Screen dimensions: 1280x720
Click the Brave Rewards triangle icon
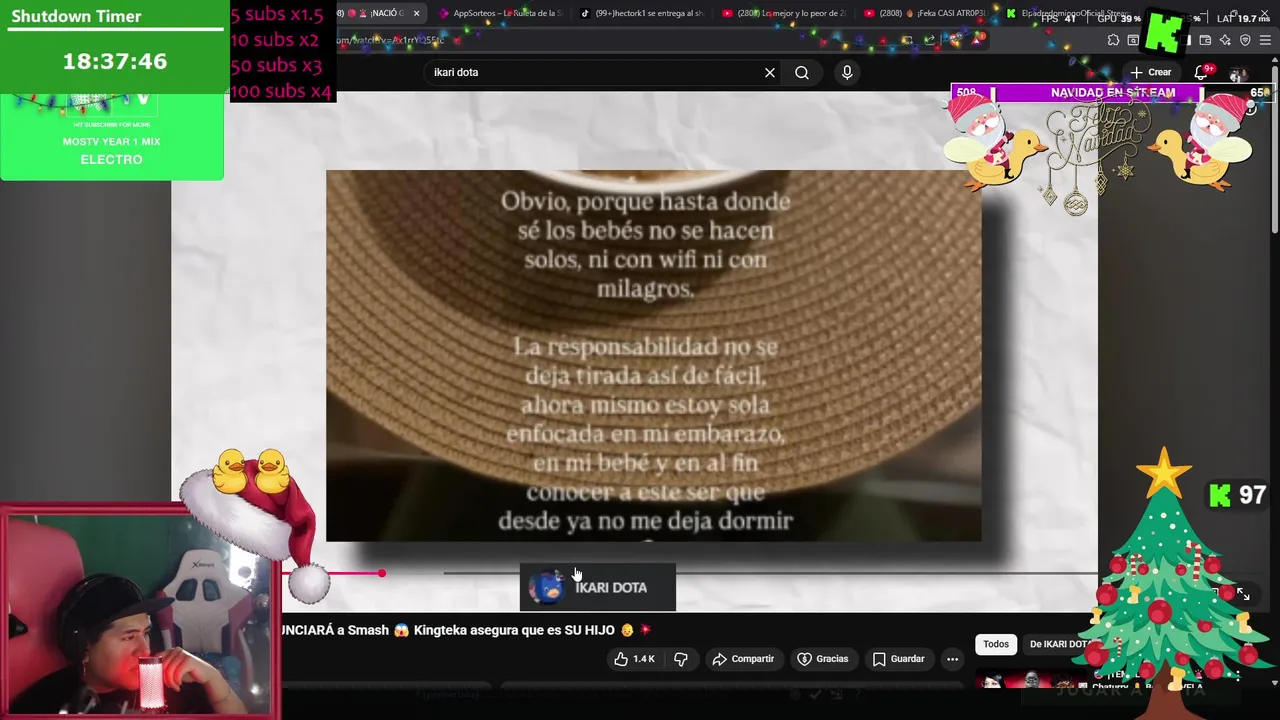[977, 39]
